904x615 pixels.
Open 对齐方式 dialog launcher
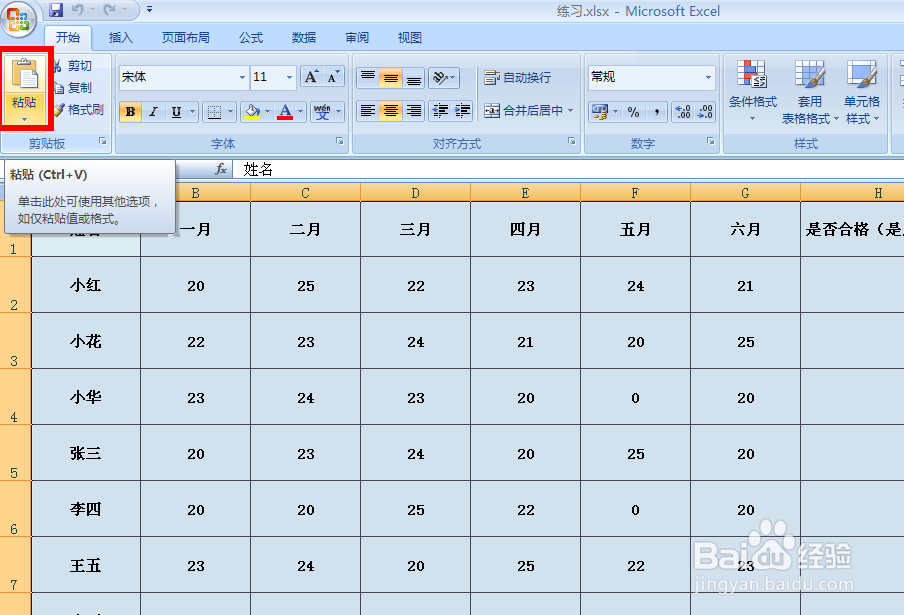coord(571,141)
